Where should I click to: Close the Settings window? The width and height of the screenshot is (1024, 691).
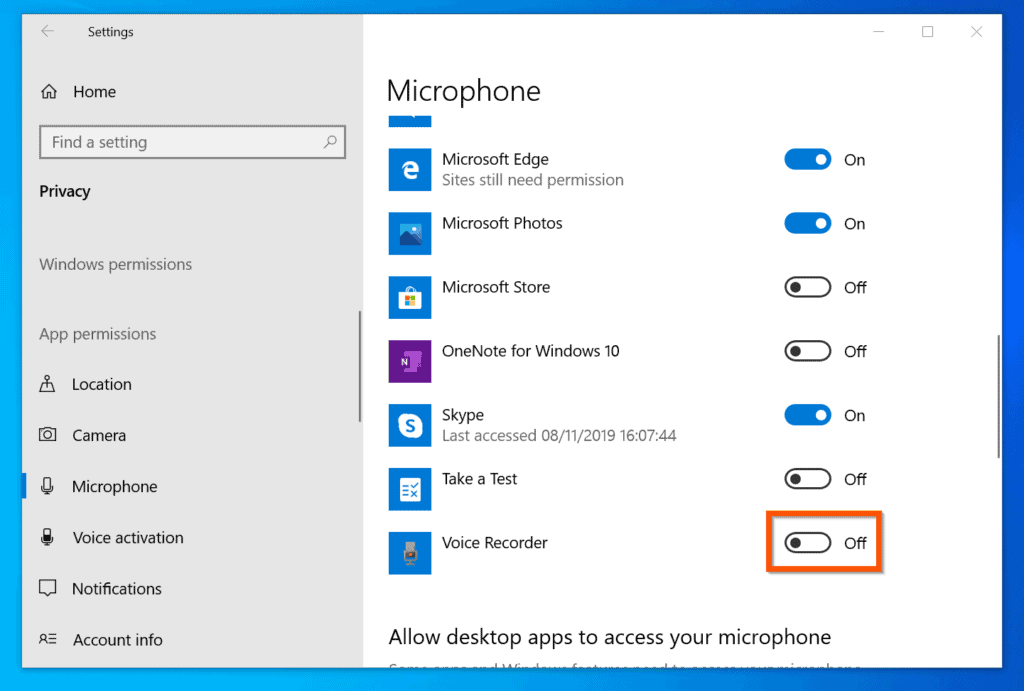[x=976, y=31]
